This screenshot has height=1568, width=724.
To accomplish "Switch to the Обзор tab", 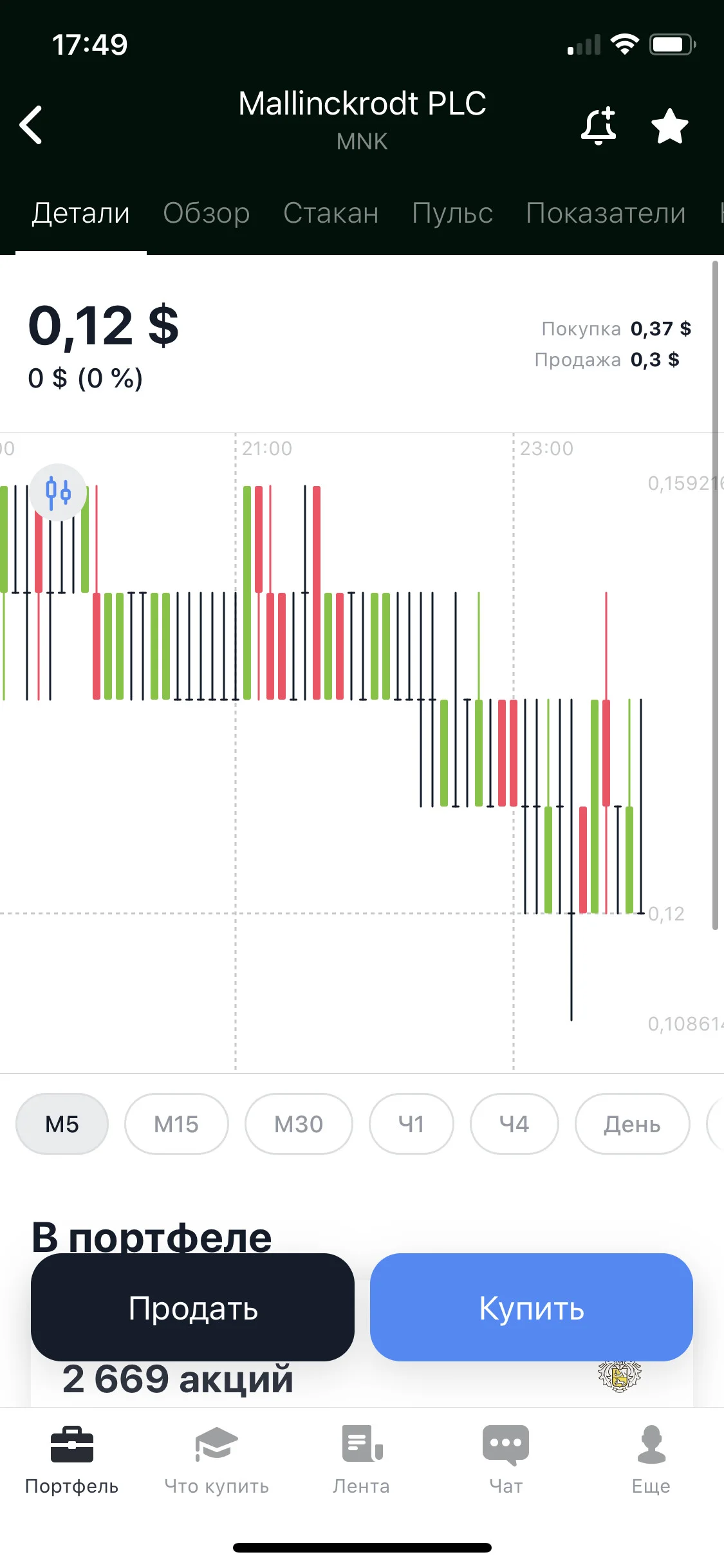I will pyautogui.click(x=206, y=213).
